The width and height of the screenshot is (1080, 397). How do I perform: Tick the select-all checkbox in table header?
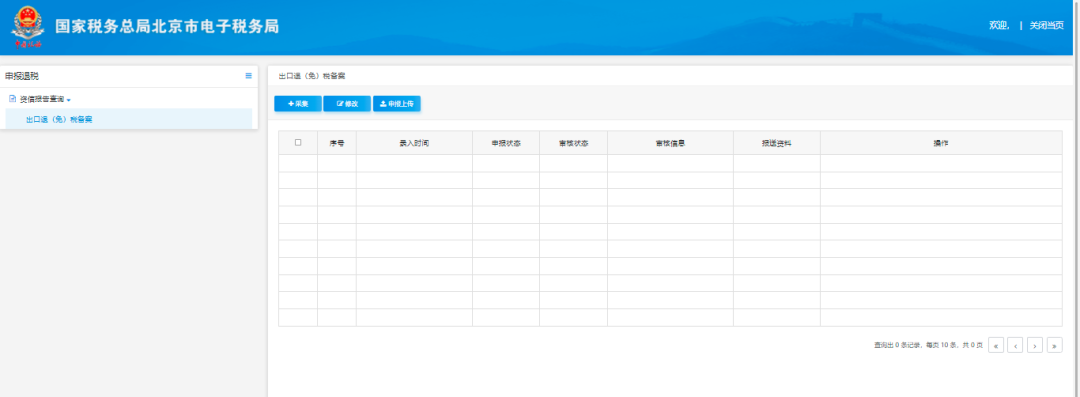pyautogui.click(x=298, y=143)
